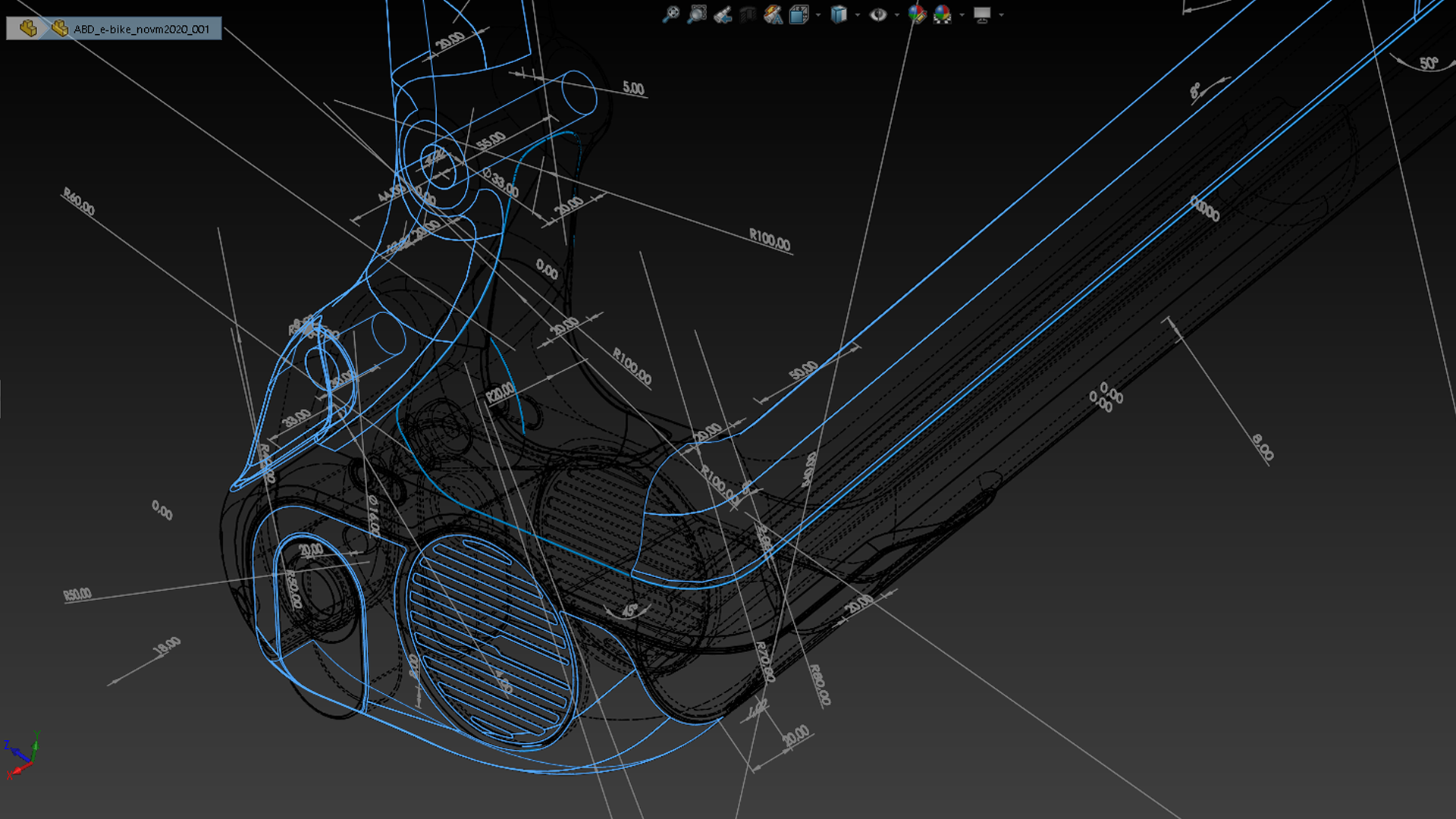The height and width of the screenshot is (819, 1456).
Task: Open the View Settings dropdown arrow
Action: pyautogui.click(x=1001, y=14)
